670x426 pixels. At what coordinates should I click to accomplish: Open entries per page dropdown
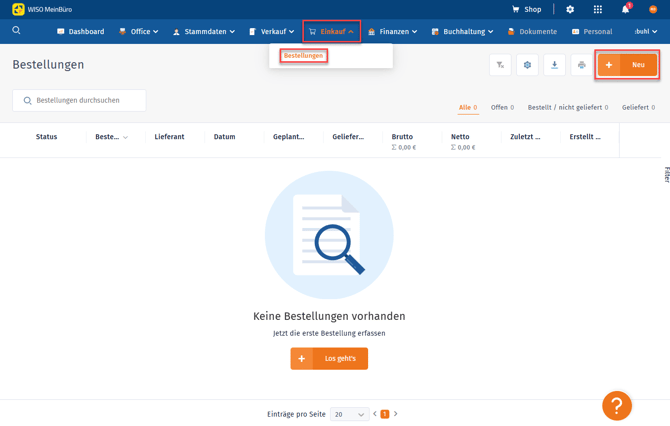[x=349, y=414]
